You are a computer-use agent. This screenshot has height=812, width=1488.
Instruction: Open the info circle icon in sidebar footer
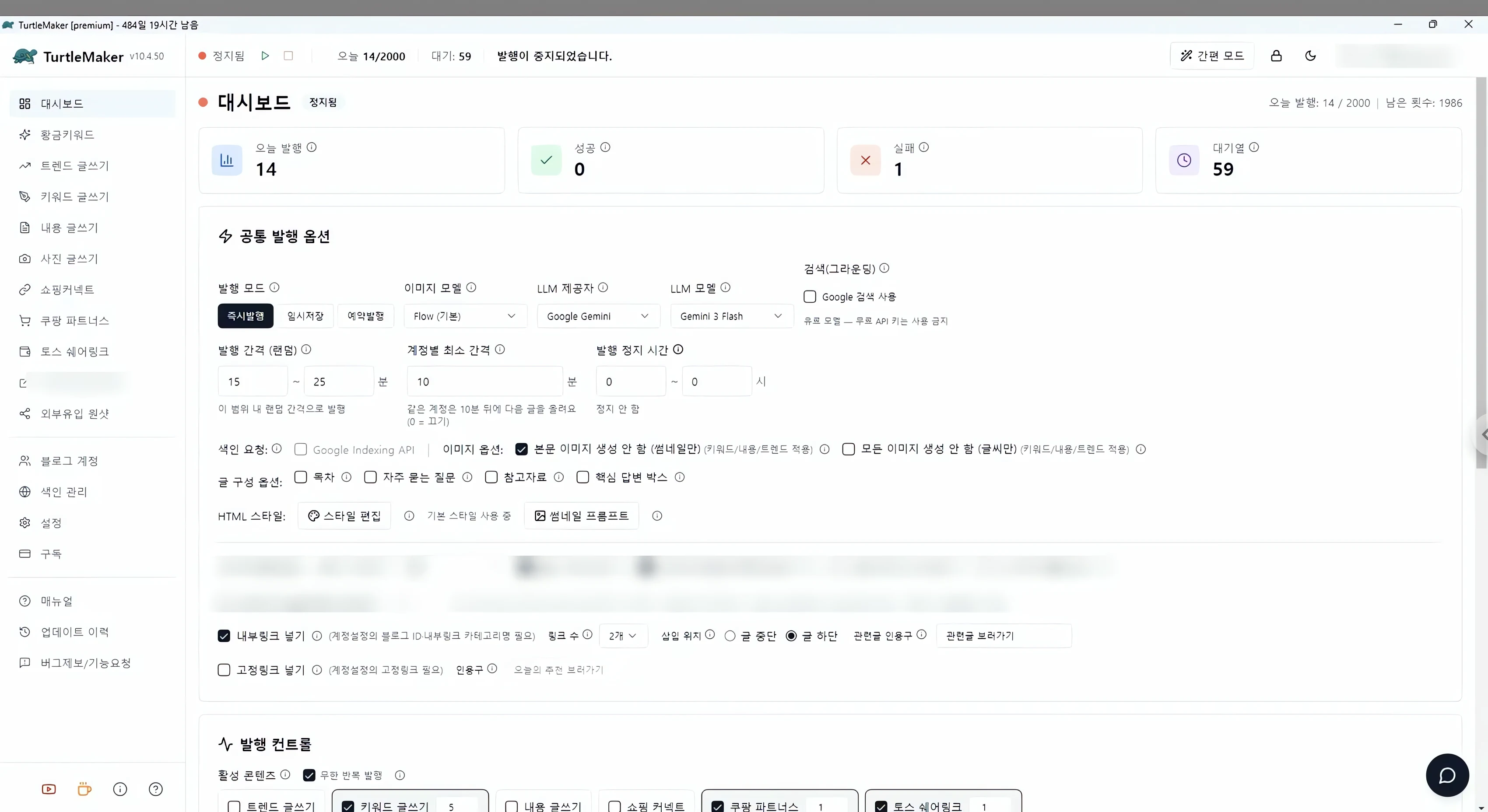(x=120, y=789)
